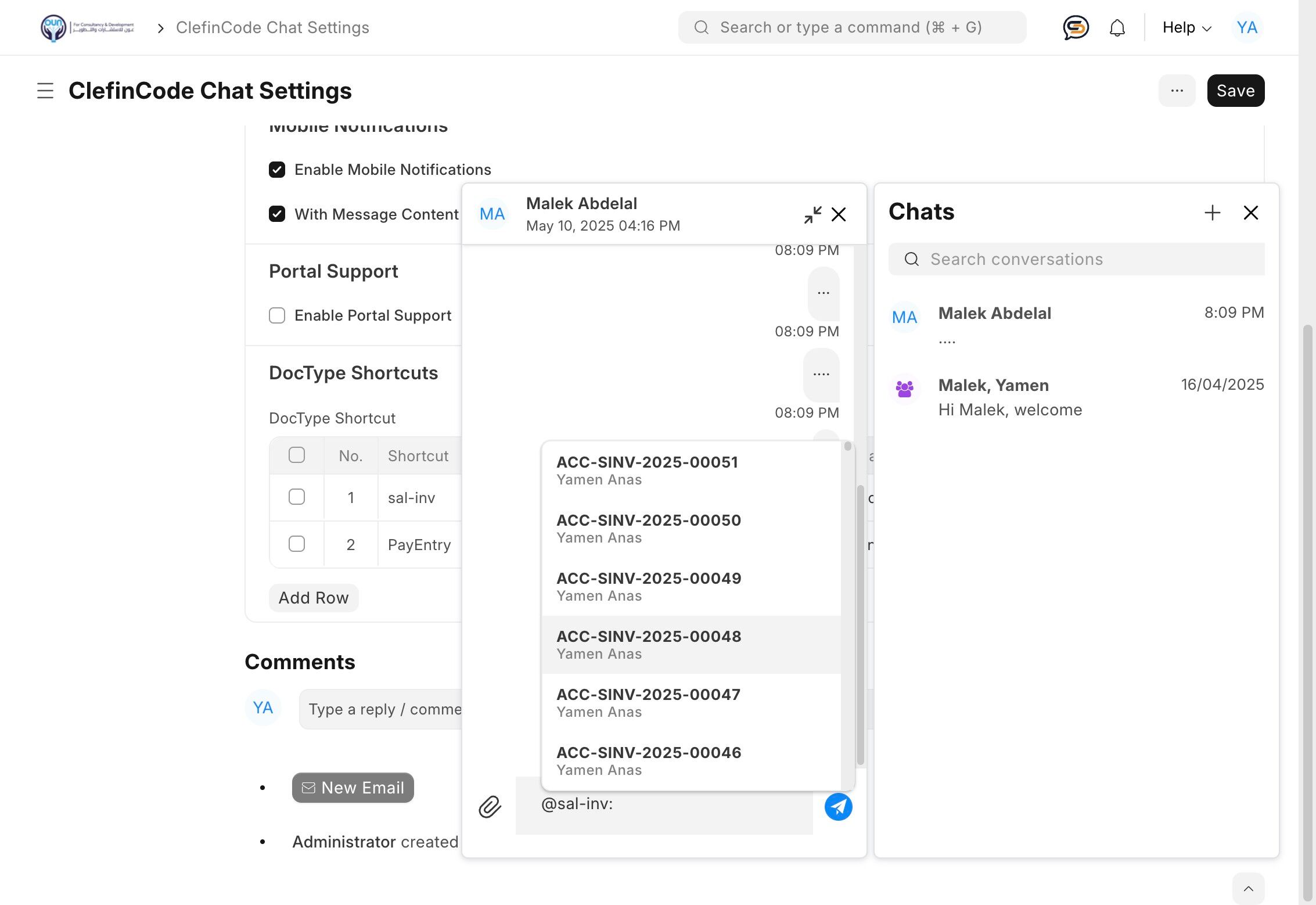The width and height of the screenshot is (1316, 905).
Task: Click the scroll-to-top arrow button
Action: 1248,888
